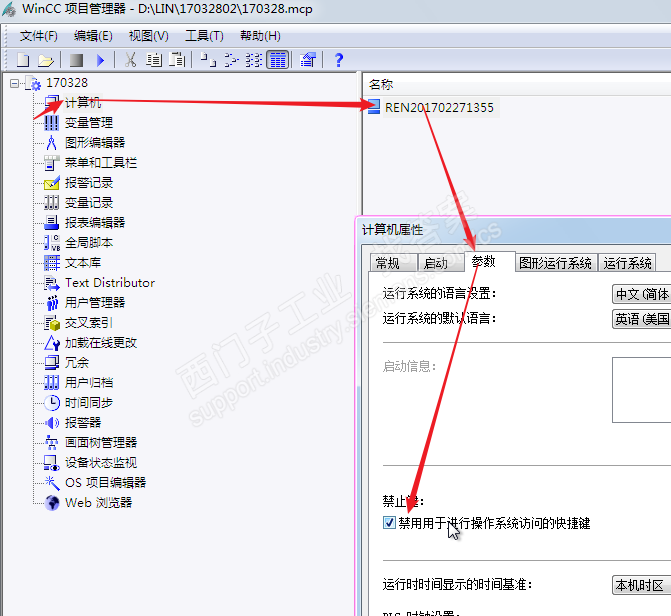Screen dimensions: 671x616
Task: Stop runtime with the Deactivate square icon
Action: (x=77, y=60)
